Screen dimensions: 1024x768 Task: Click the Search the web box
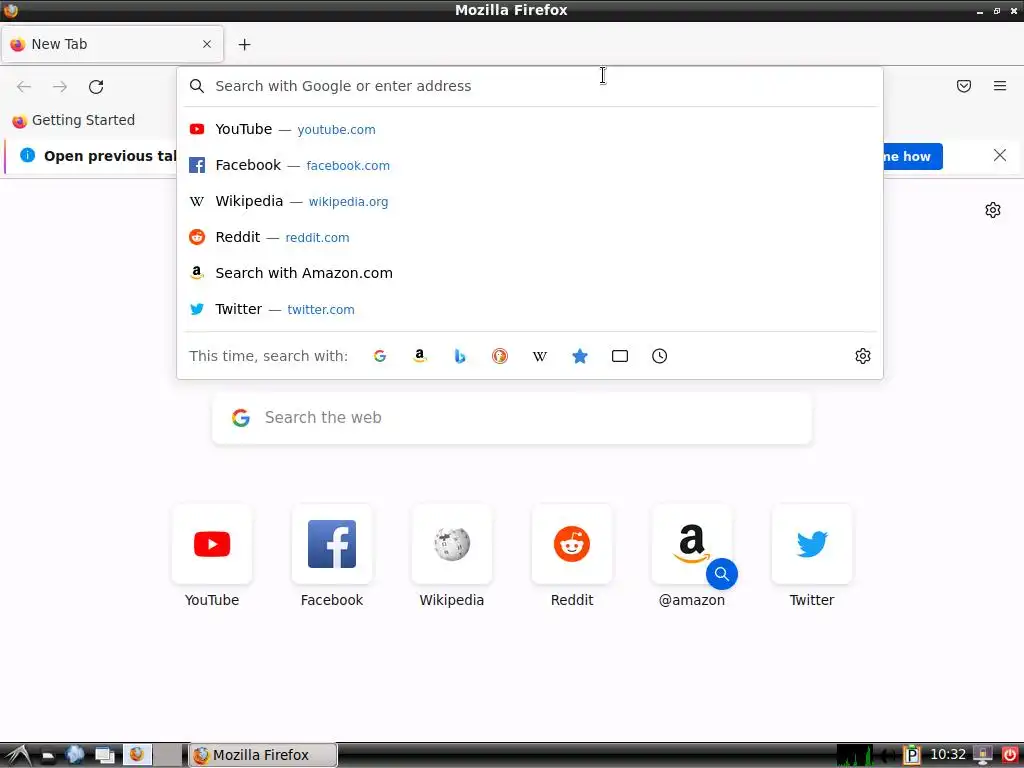[x=512, y=418]
